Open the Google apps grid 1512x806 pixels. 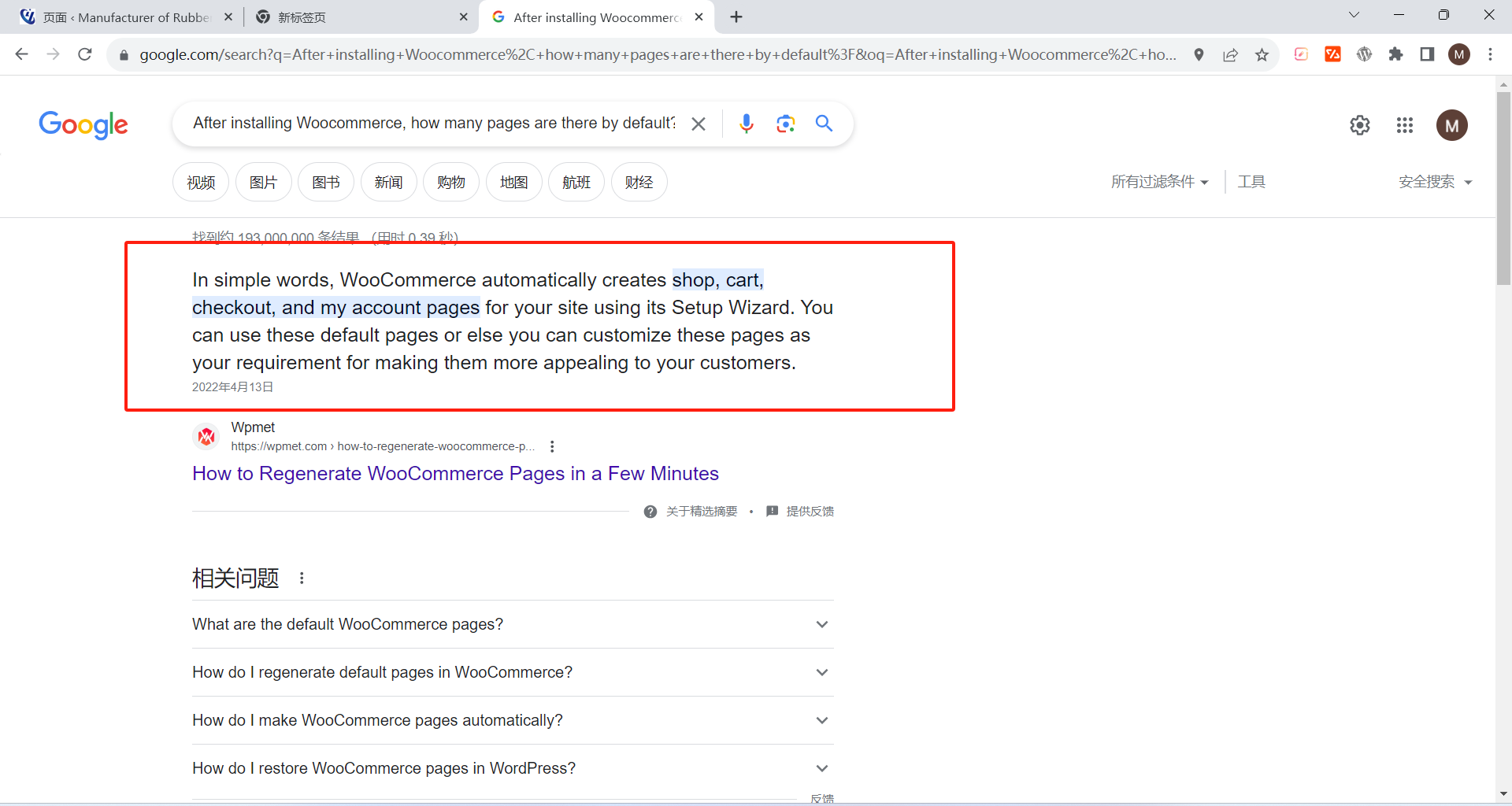[x=1405, y=125]
